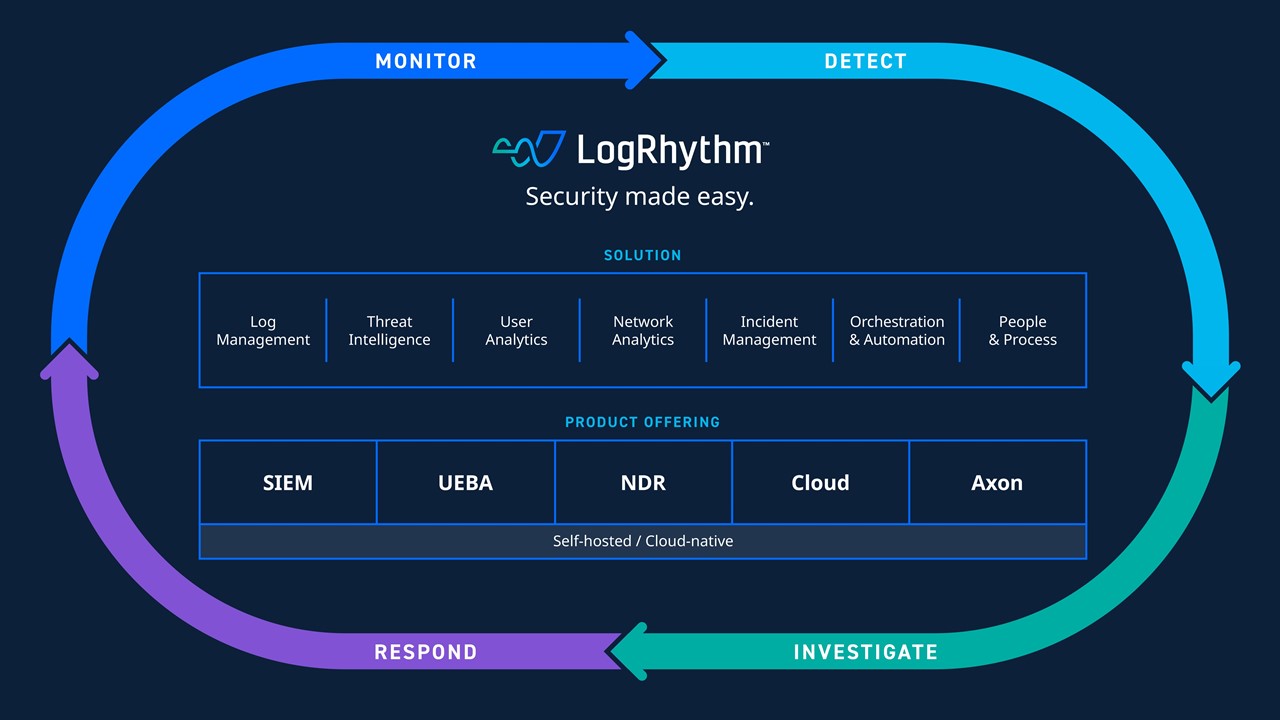The image size is (1280, 720).
Task: Choose Network Analytics in the solution row
Action: click(643, 331)
